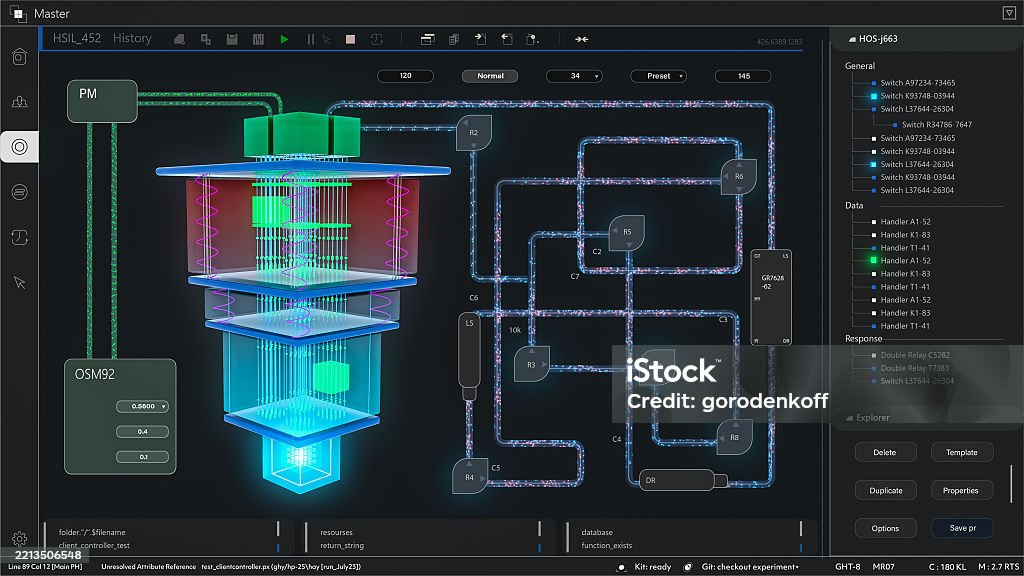The height and width of the screenshot is (576, 1024).
Task: Click the 0.1 field in OSM92
Action: point(142,457)
